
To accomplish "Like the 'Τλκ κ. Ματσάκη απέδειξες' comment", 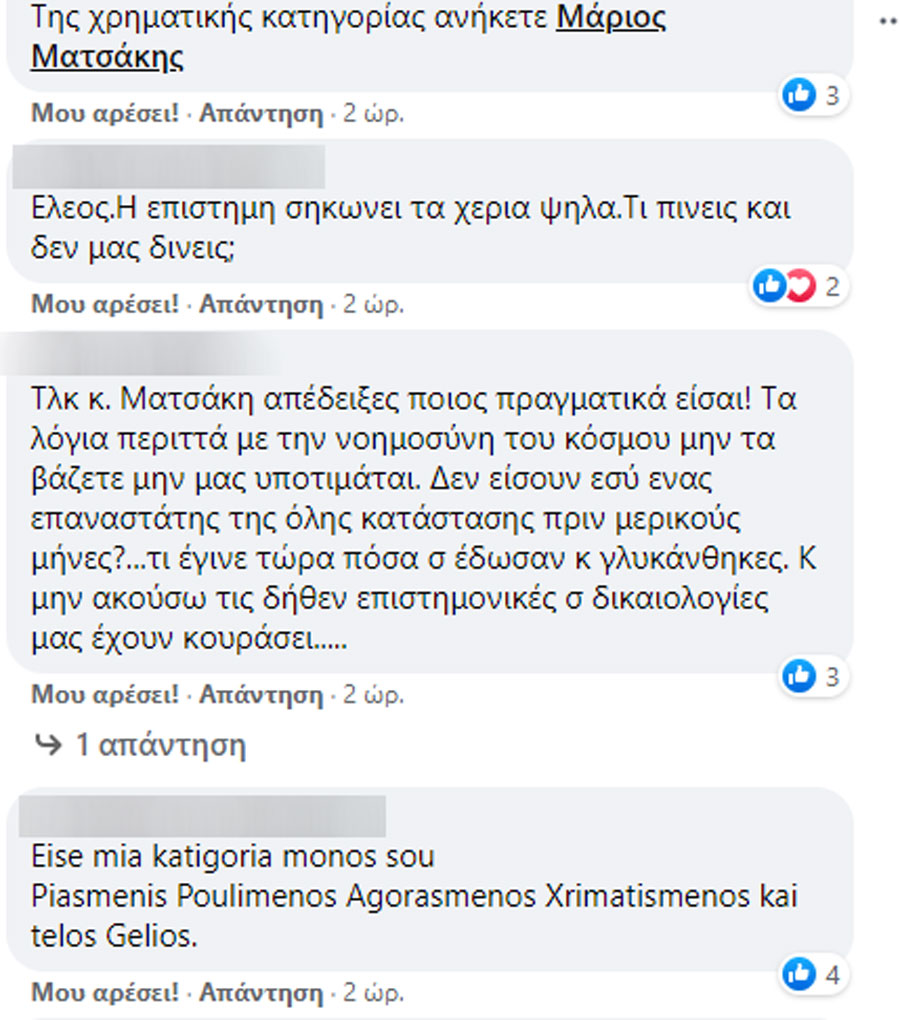I will click(x=105, y=694).
